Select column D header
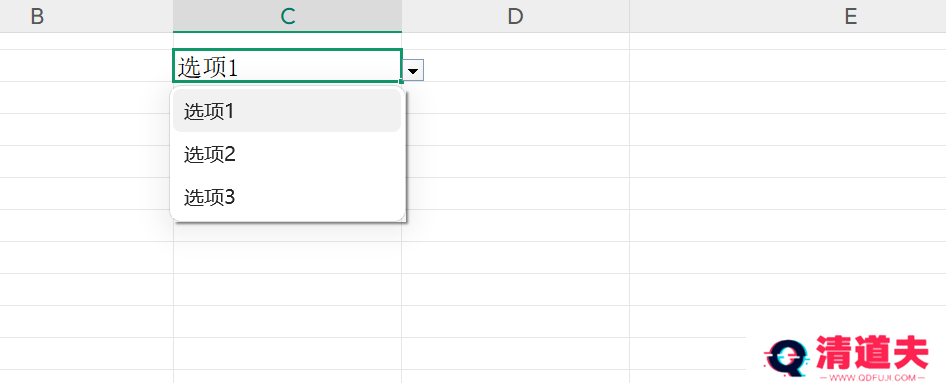946x383 pixels. point(516,16)
